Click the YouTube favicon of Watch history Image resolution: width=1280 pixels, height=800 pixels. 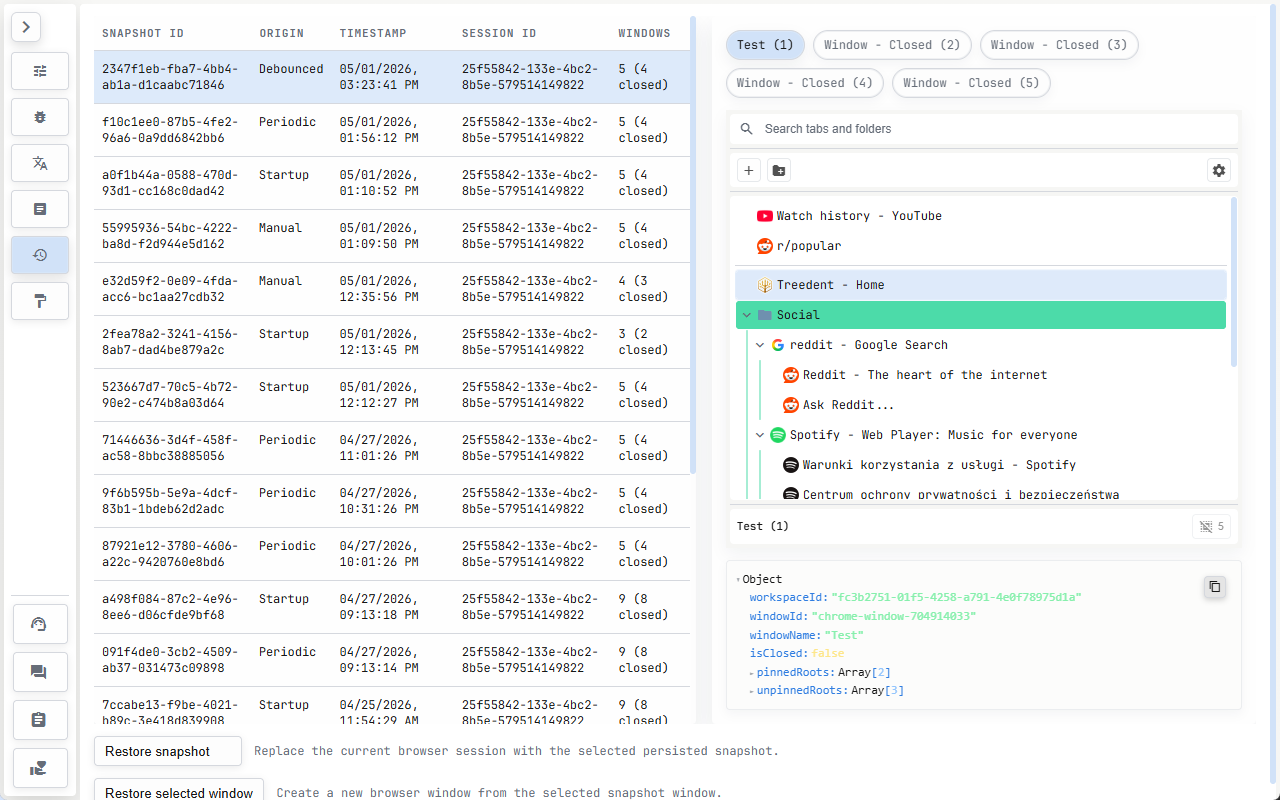click(x=765, y=216)
